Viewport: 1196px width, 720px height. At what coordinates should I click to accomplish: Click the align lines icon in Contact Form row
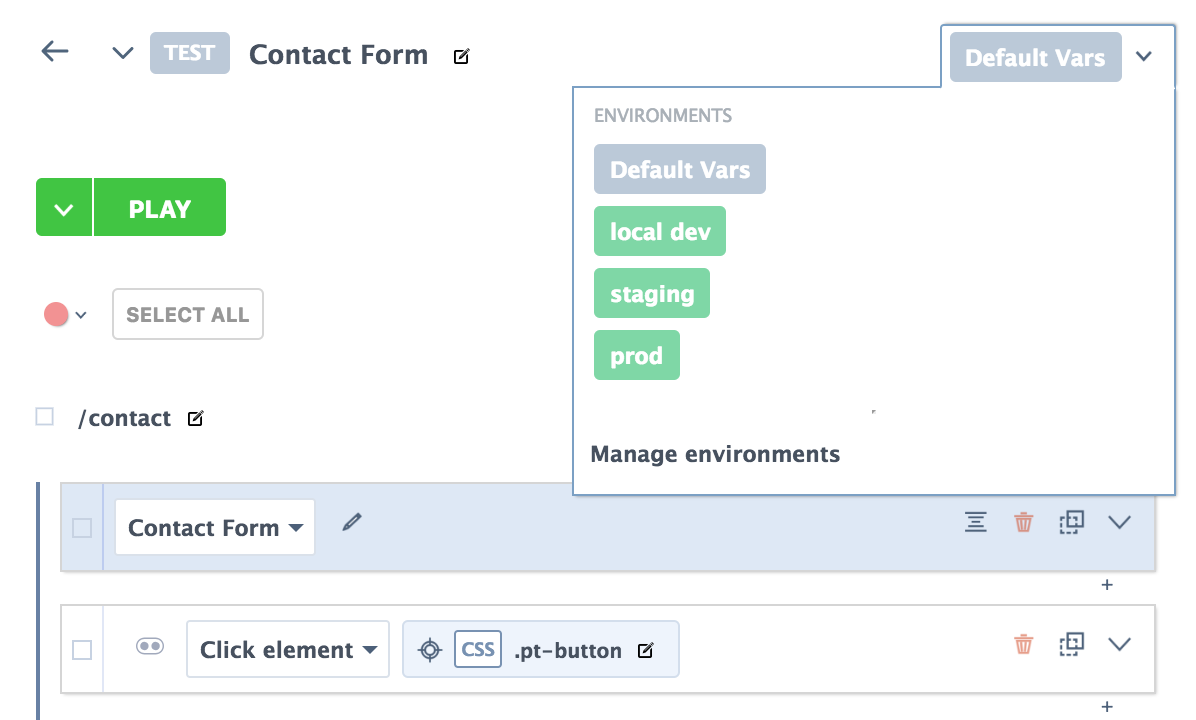coord(976,522)
